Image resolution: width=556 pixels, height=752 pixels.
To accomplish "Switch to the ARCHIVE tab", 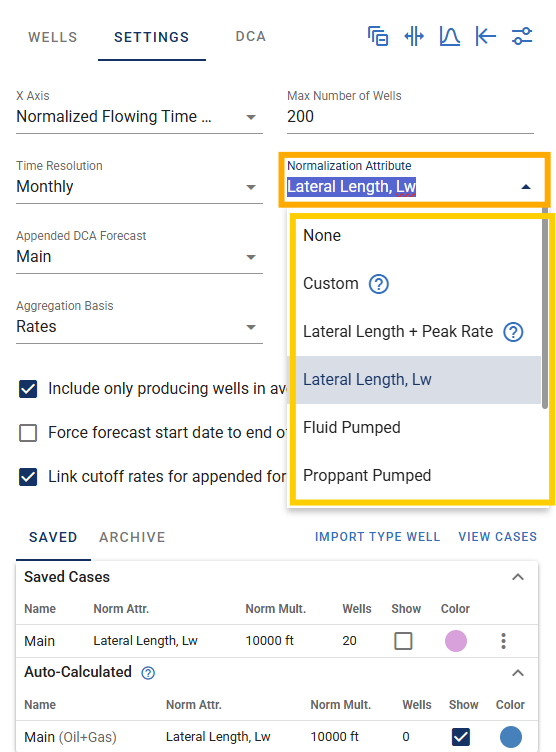I will click(x=132, y=537).
